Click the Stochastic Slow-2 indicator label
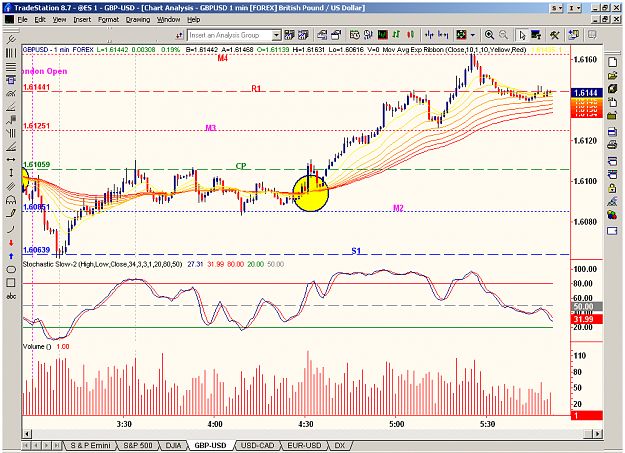The height and width of the screenshot is (453, 625). tap(102, 264)
